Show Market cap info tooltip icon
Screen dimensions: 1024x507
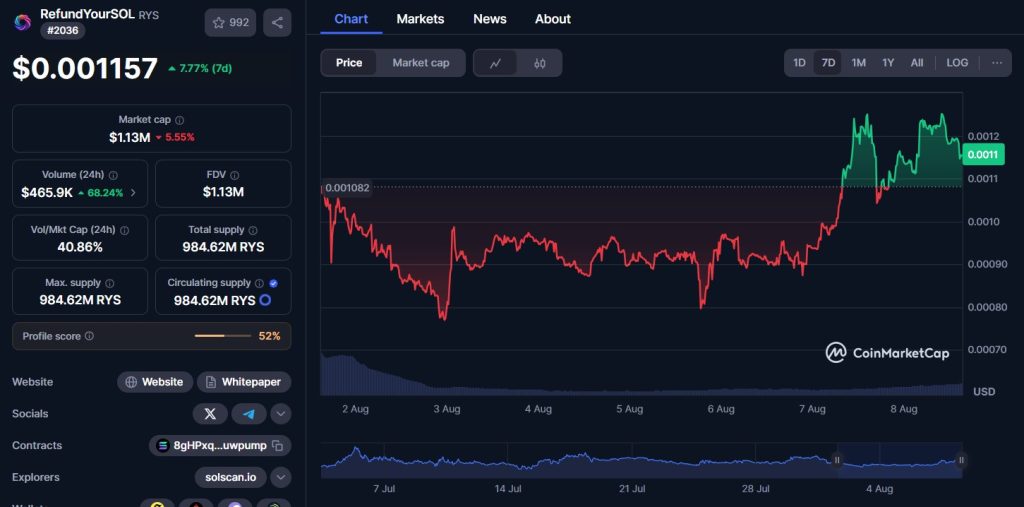(180, 120)
